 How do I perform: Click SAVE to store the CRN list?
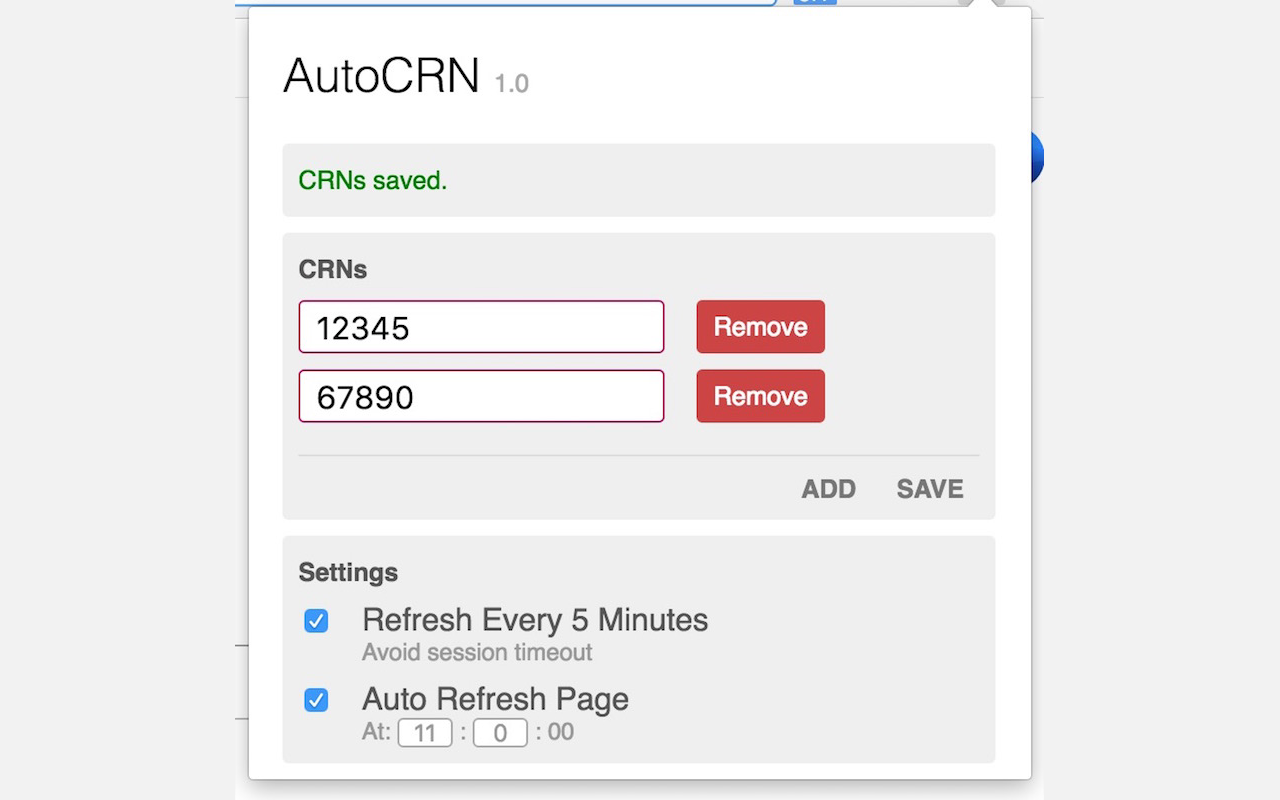[929, 489]
